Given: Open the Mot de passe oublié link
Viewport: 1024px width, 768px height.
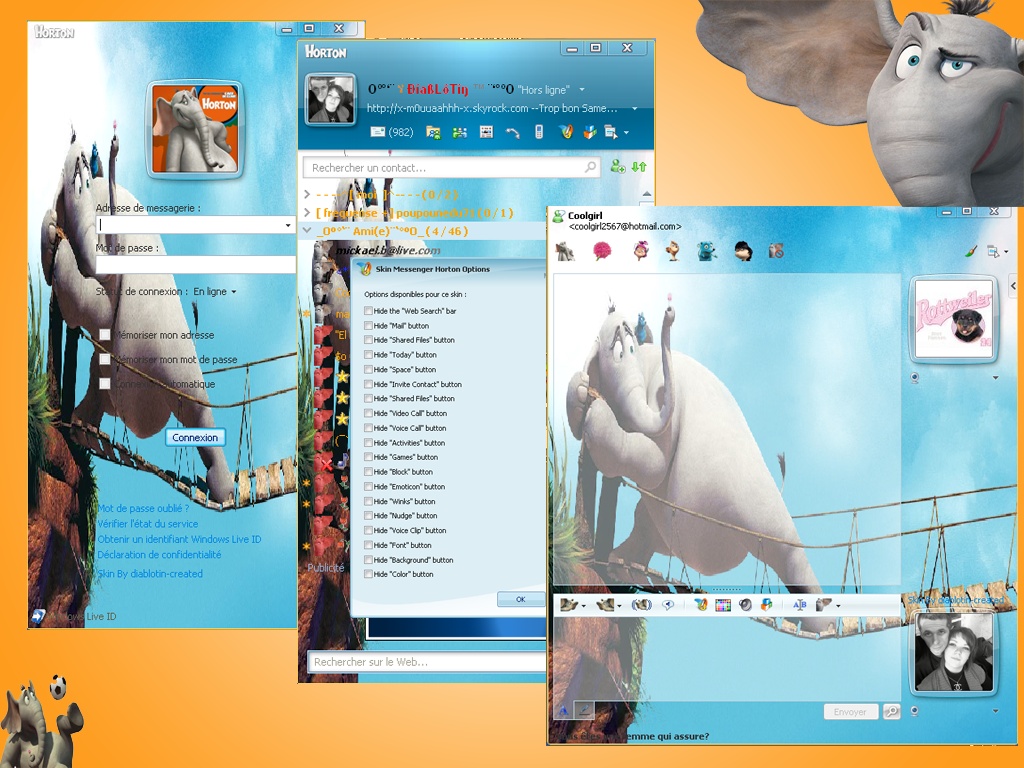Looking at the screenshot, I should click(143, 508).
